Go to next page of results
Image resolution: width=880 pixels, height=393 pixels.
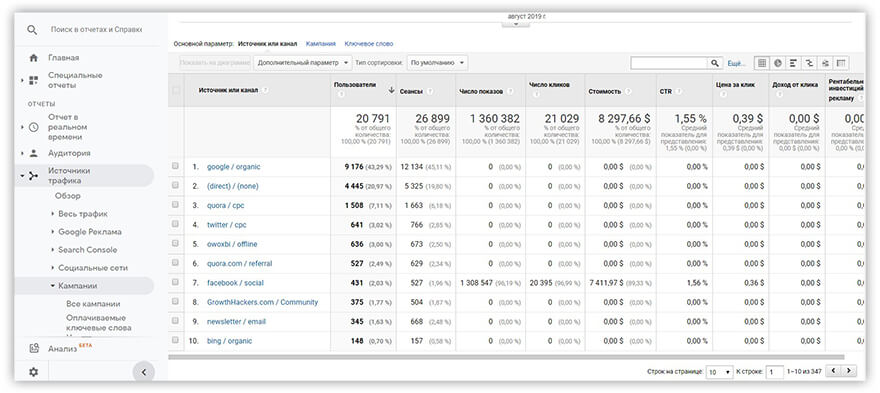(x=849, y=371)
